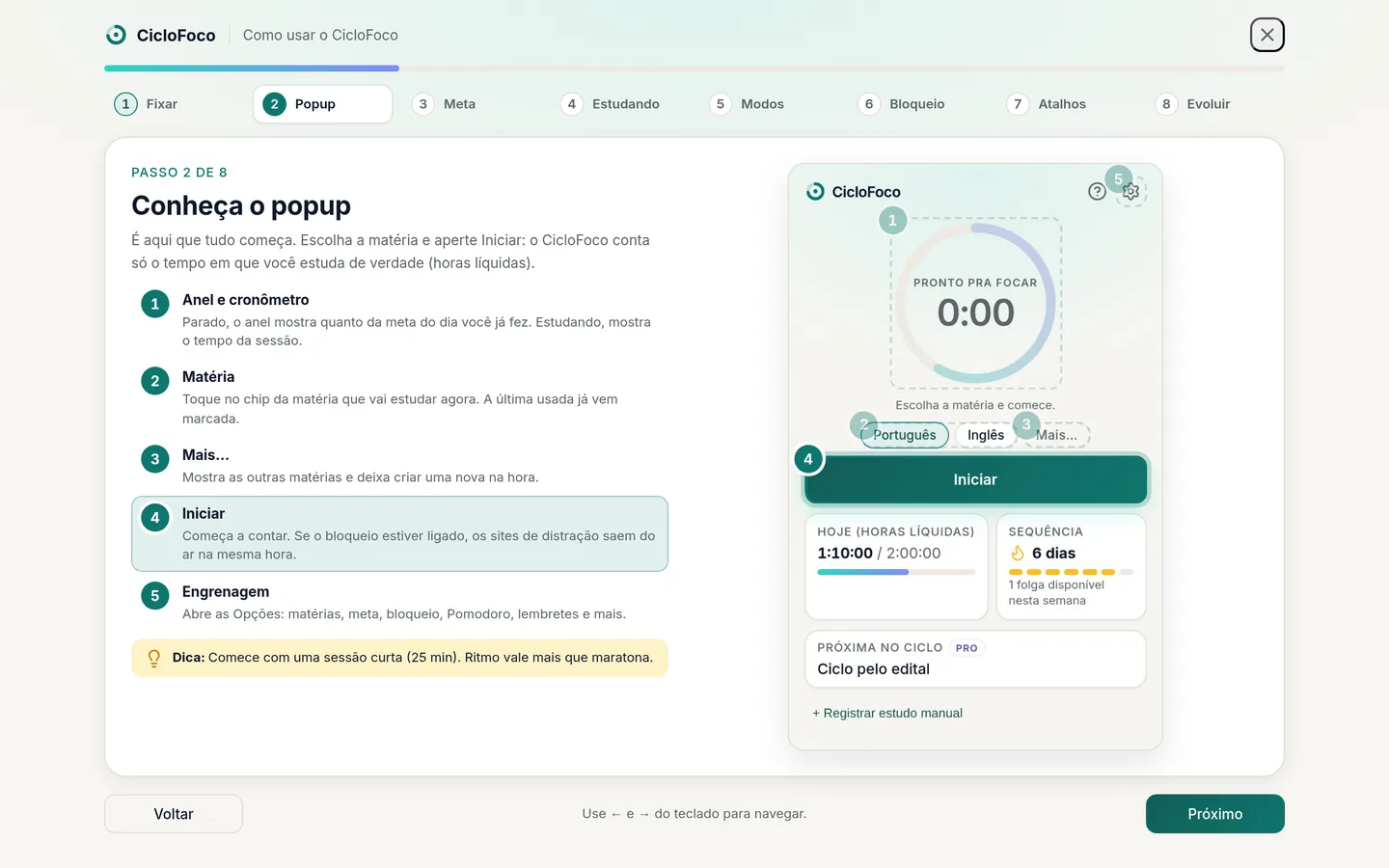
Task: Click the 'Conheça o popup' heading
Action: (x=241, y=205)
